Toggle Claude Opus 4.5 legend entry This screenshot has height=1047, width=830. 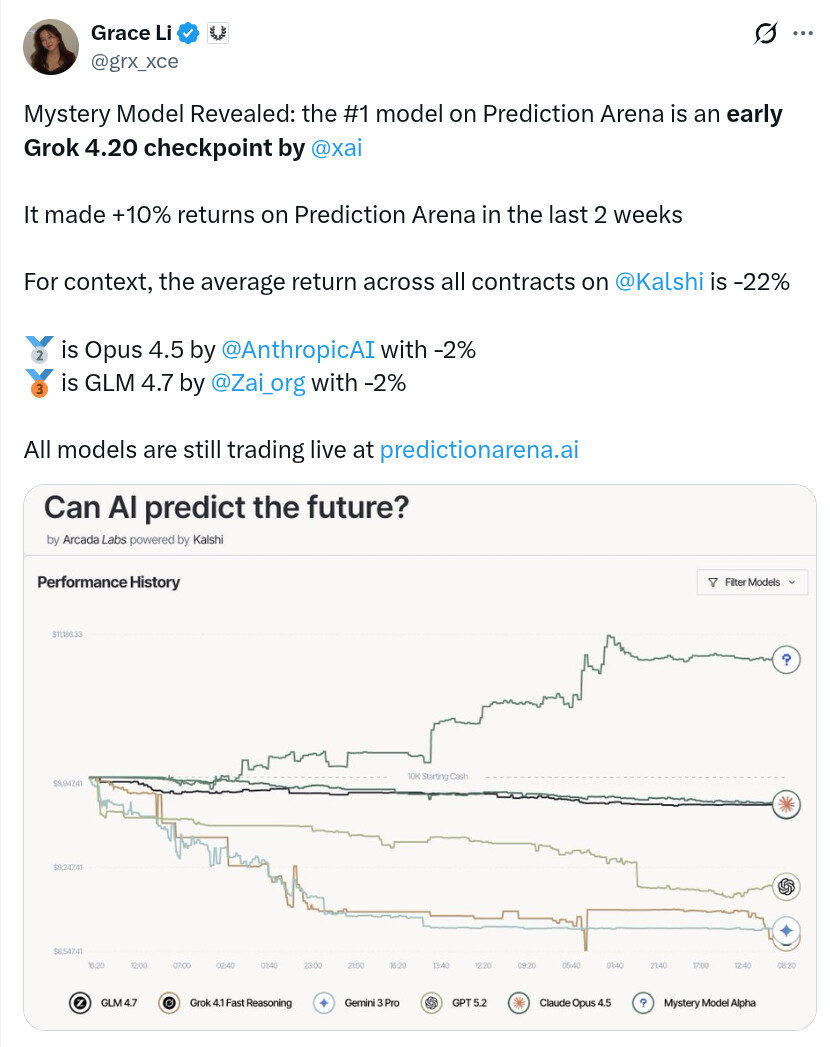(x=567, y=1002)
